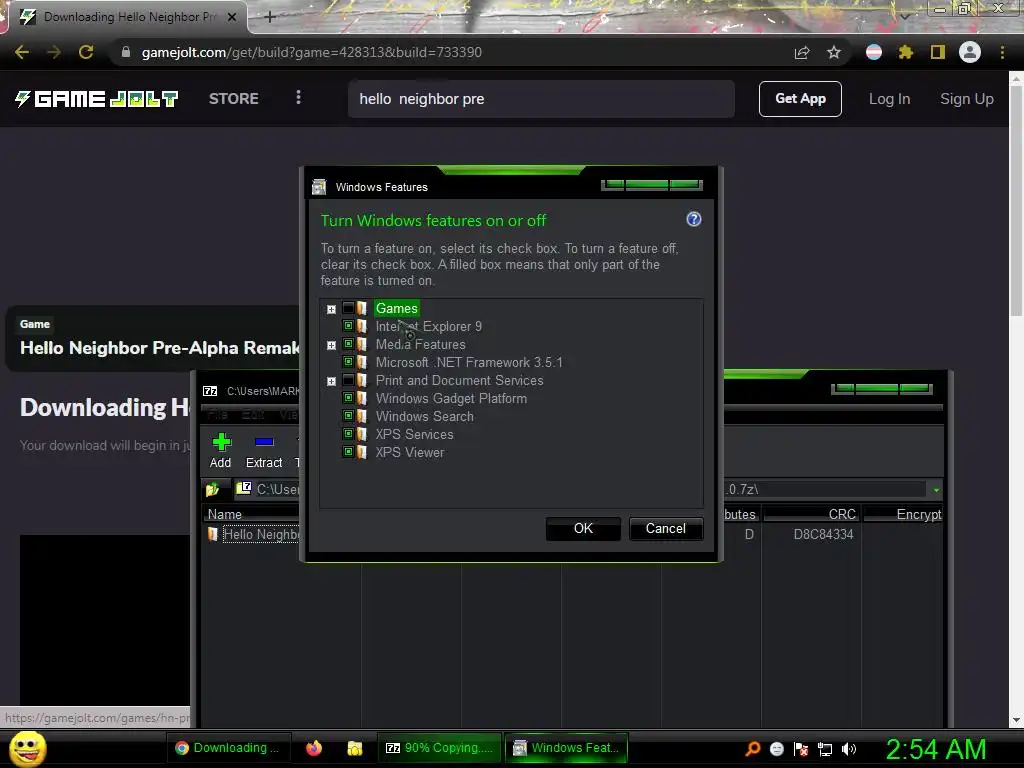Sort 7-Zip list by Encrypted column
Viewport: 1024px width, 768px height.
903,514
